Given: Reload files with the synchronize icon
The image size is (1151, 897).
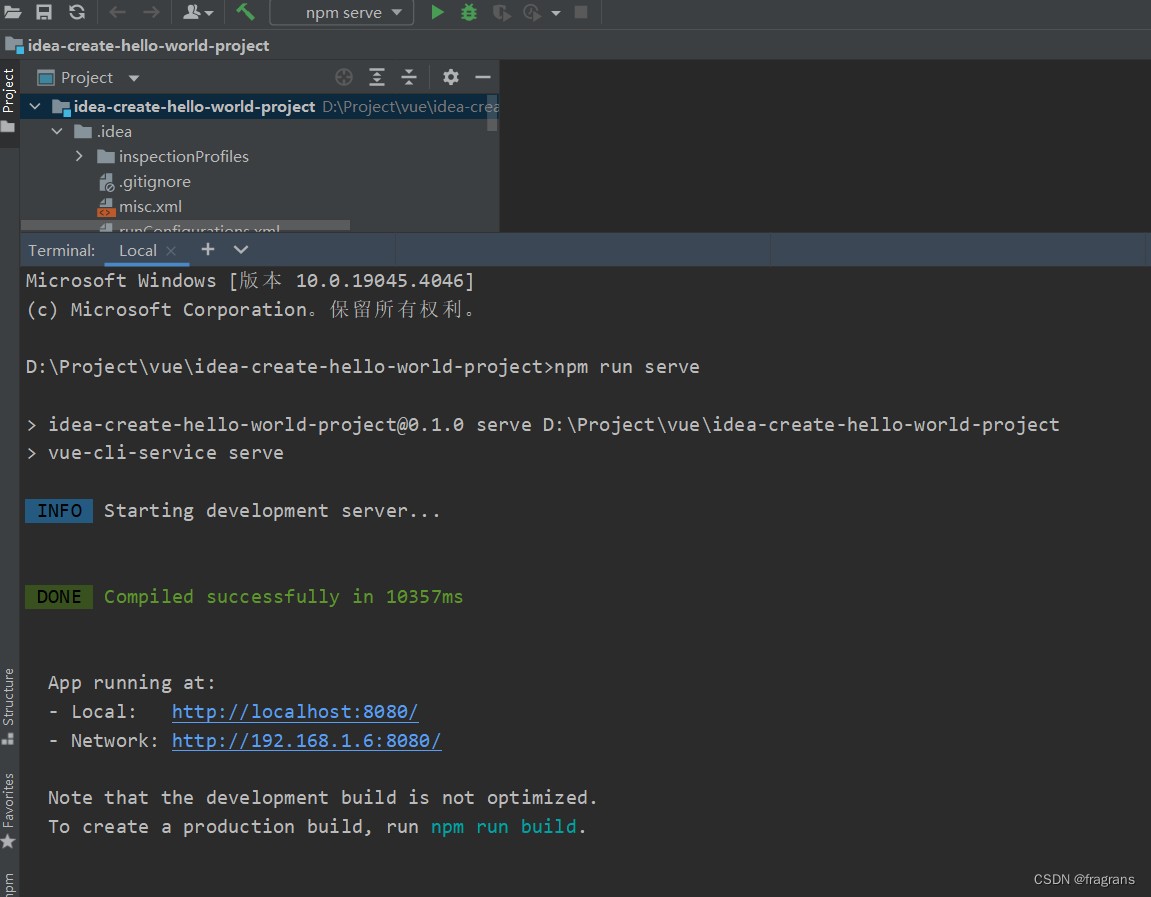Looking at the screenshot, I should pos(77,12).
